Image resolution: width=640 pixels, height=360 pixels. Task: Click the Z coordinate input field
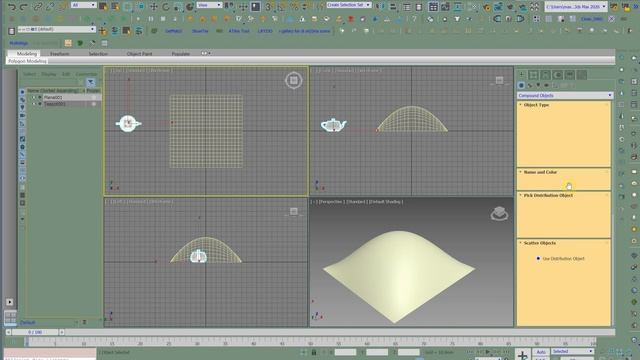409,352
